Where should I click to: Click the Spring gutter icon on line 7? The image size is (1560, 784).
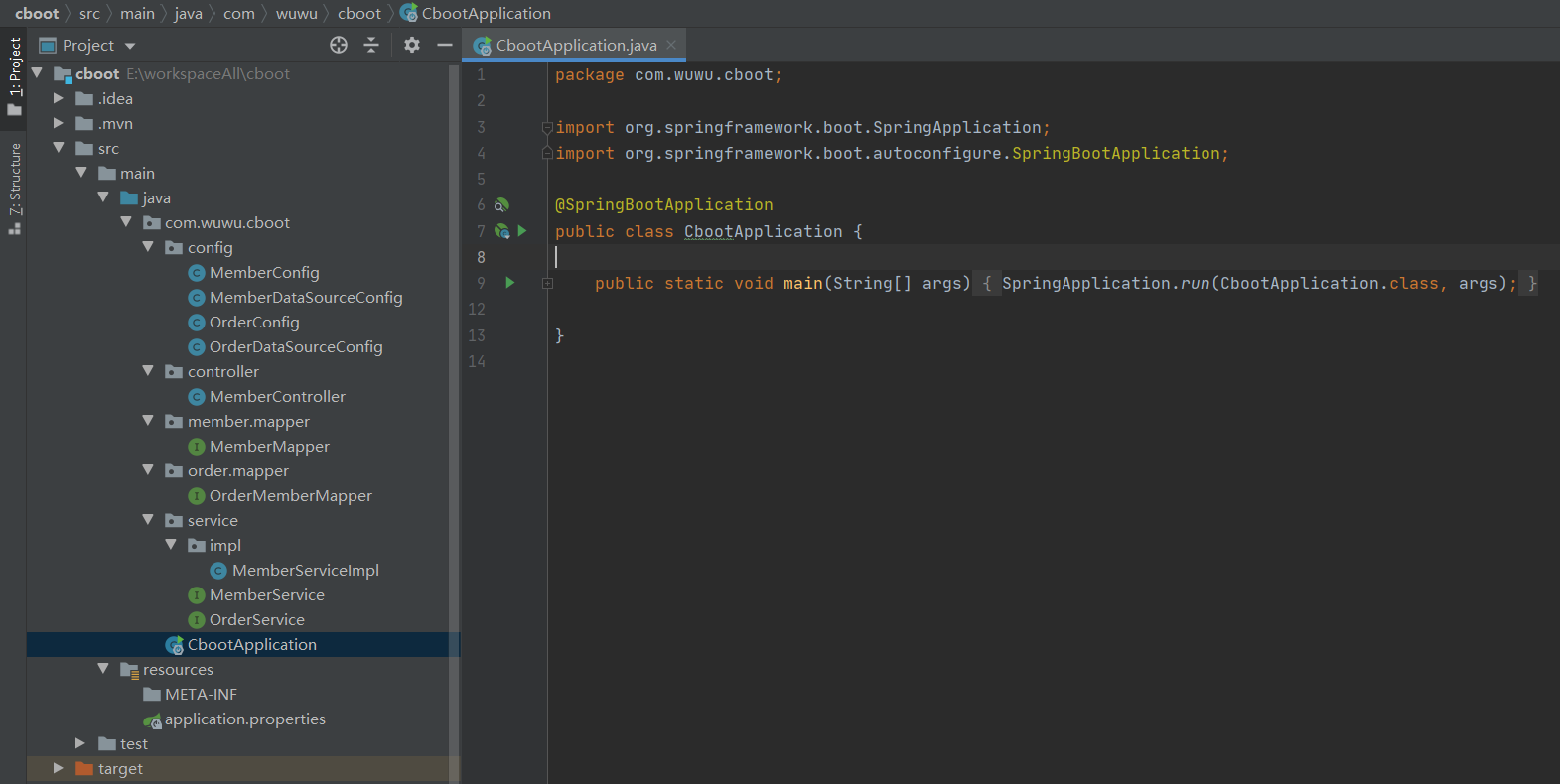pos(501,231)
